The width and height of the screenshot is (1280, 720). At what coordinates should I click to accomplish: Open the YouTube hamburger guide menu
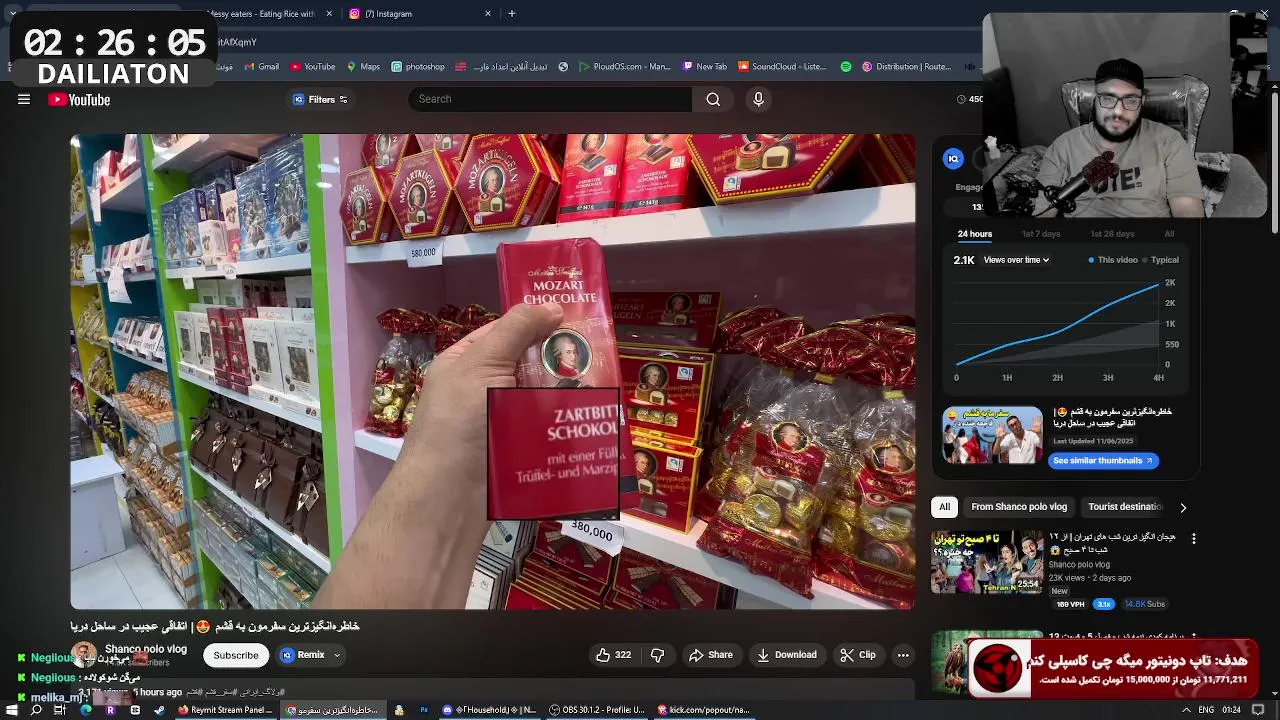coord(24,99)
